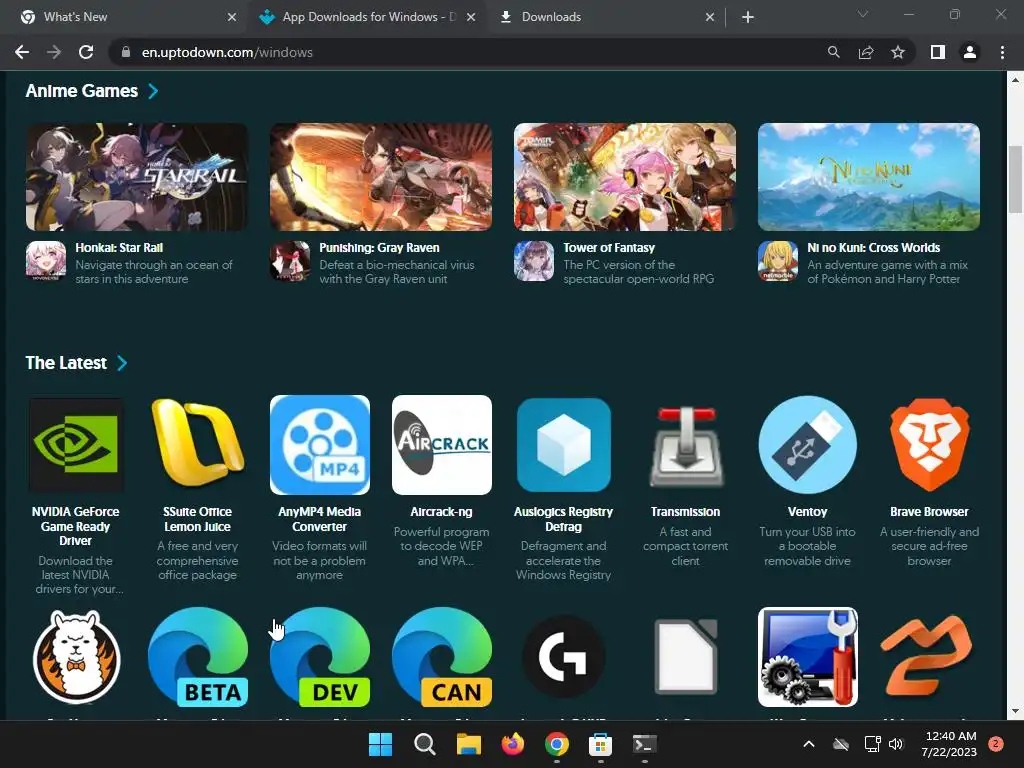
Task: Open the Ventoy USB icon
Action: pos(808,445)
